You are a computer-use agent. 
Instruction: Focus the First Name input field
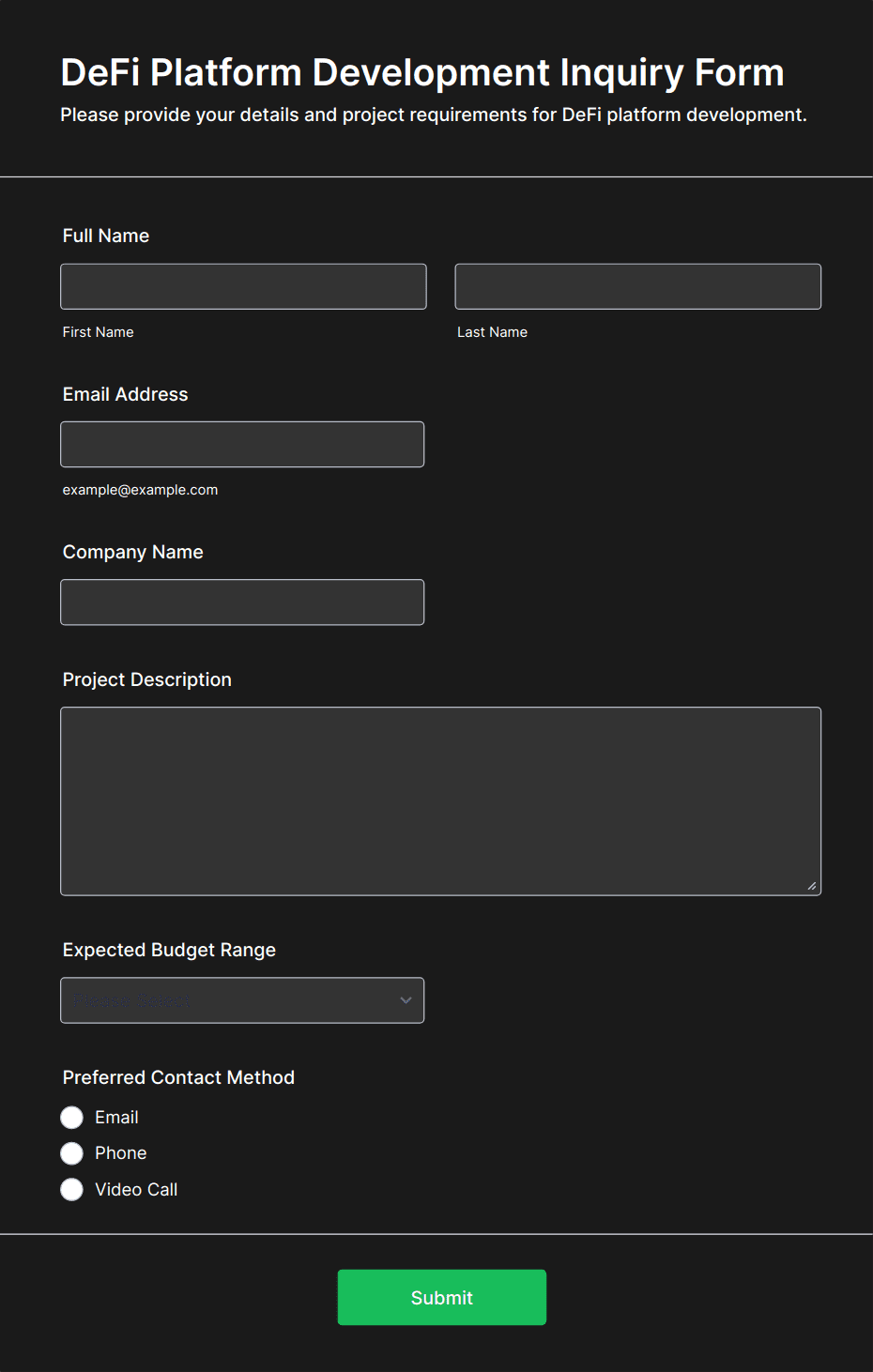(x=243, y=286)
